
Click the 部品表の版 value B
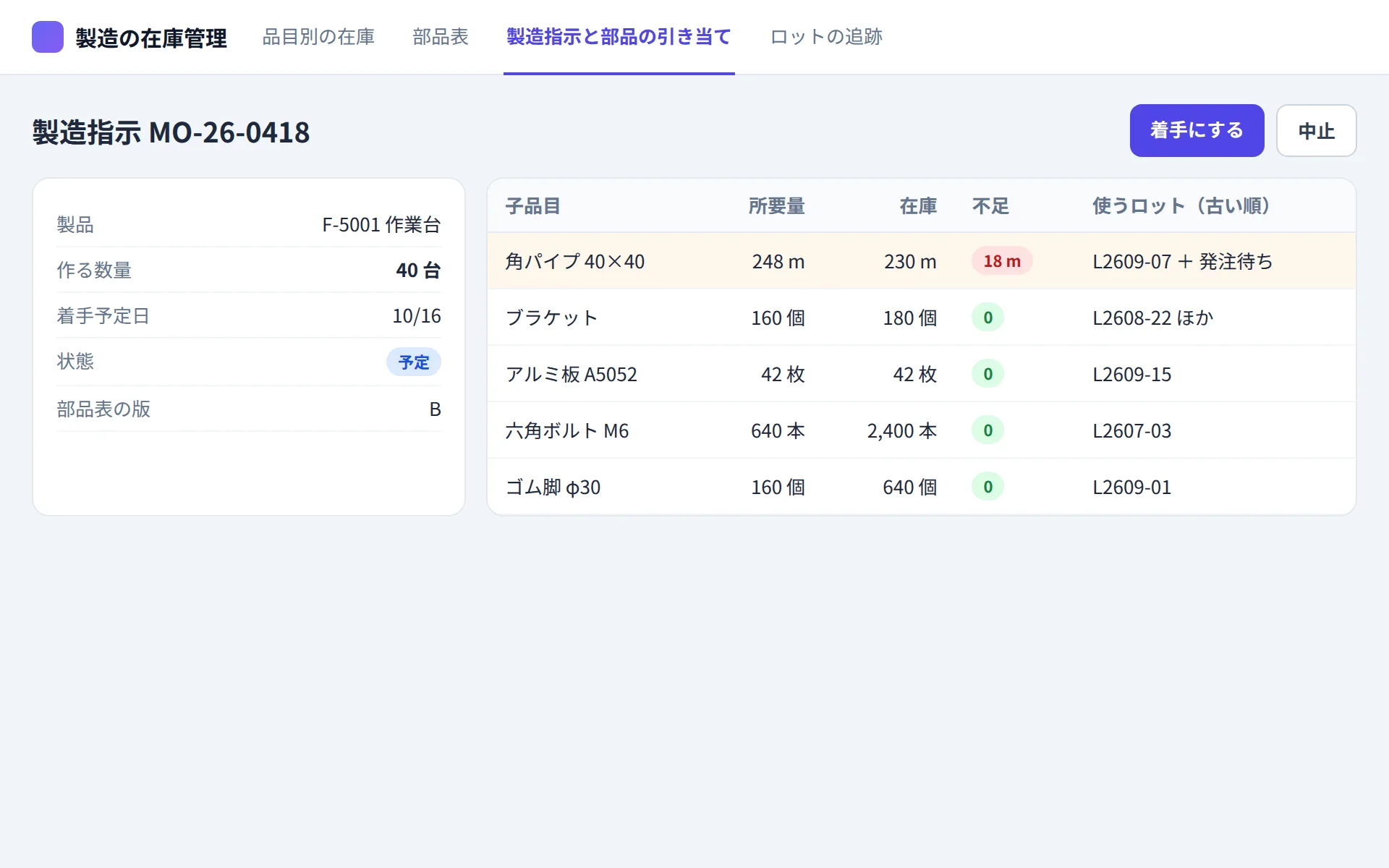pyautogui.click(x=435, y=409)
